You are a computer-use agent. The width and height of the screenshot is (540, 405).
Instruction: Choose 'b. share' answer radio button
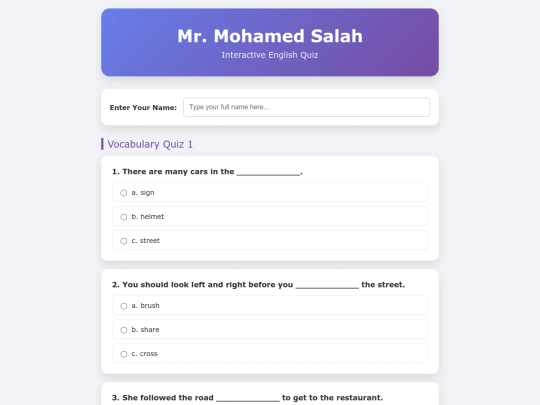click(124, 330)
